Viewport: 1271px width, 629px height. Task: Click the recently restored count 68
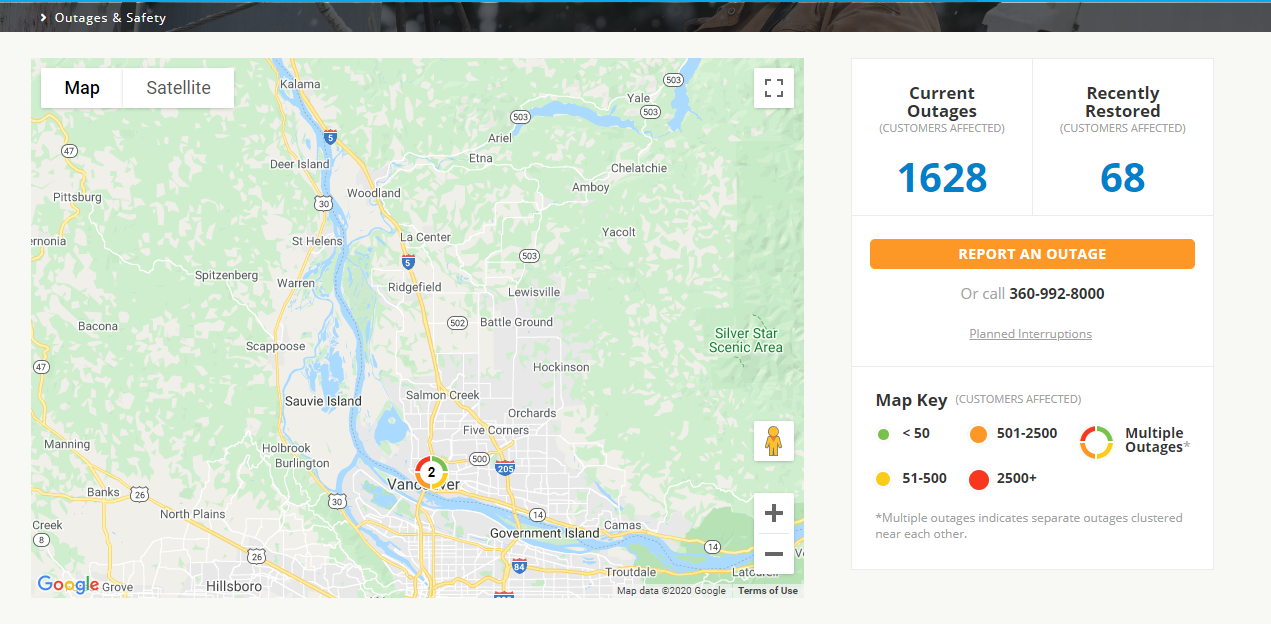click(x=1122, y=178)
